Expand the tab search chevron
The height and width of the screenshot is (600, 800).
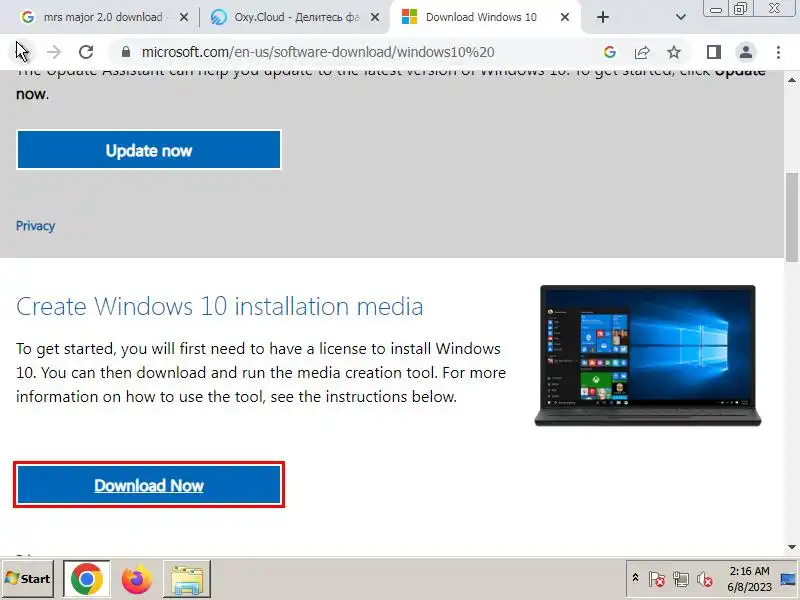(x=681, y=17)
